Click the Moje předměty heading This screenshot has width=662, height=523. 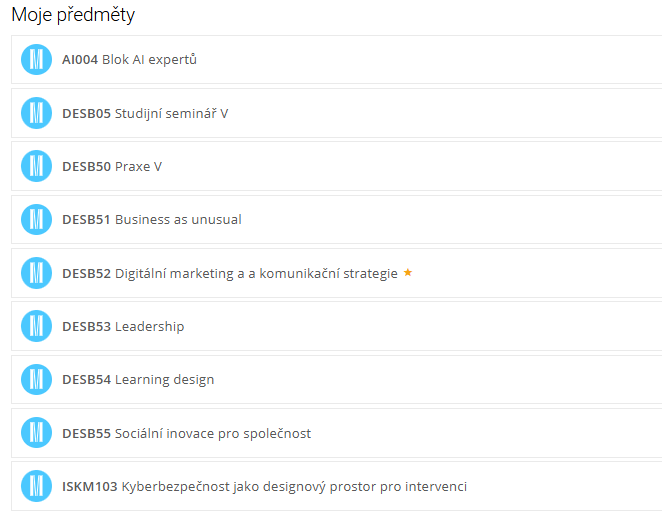[x=73, y=15]
